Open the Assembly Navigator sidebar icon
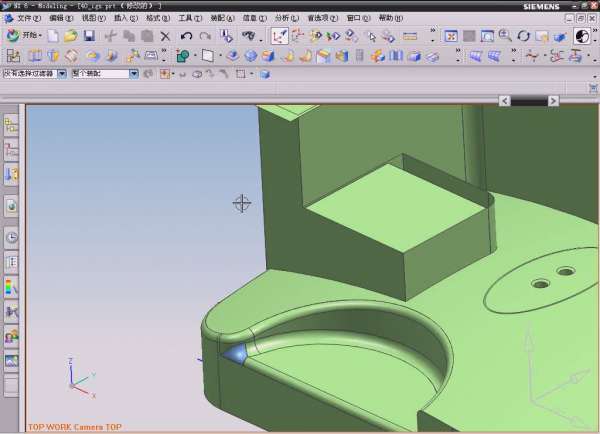 [11, 125]
